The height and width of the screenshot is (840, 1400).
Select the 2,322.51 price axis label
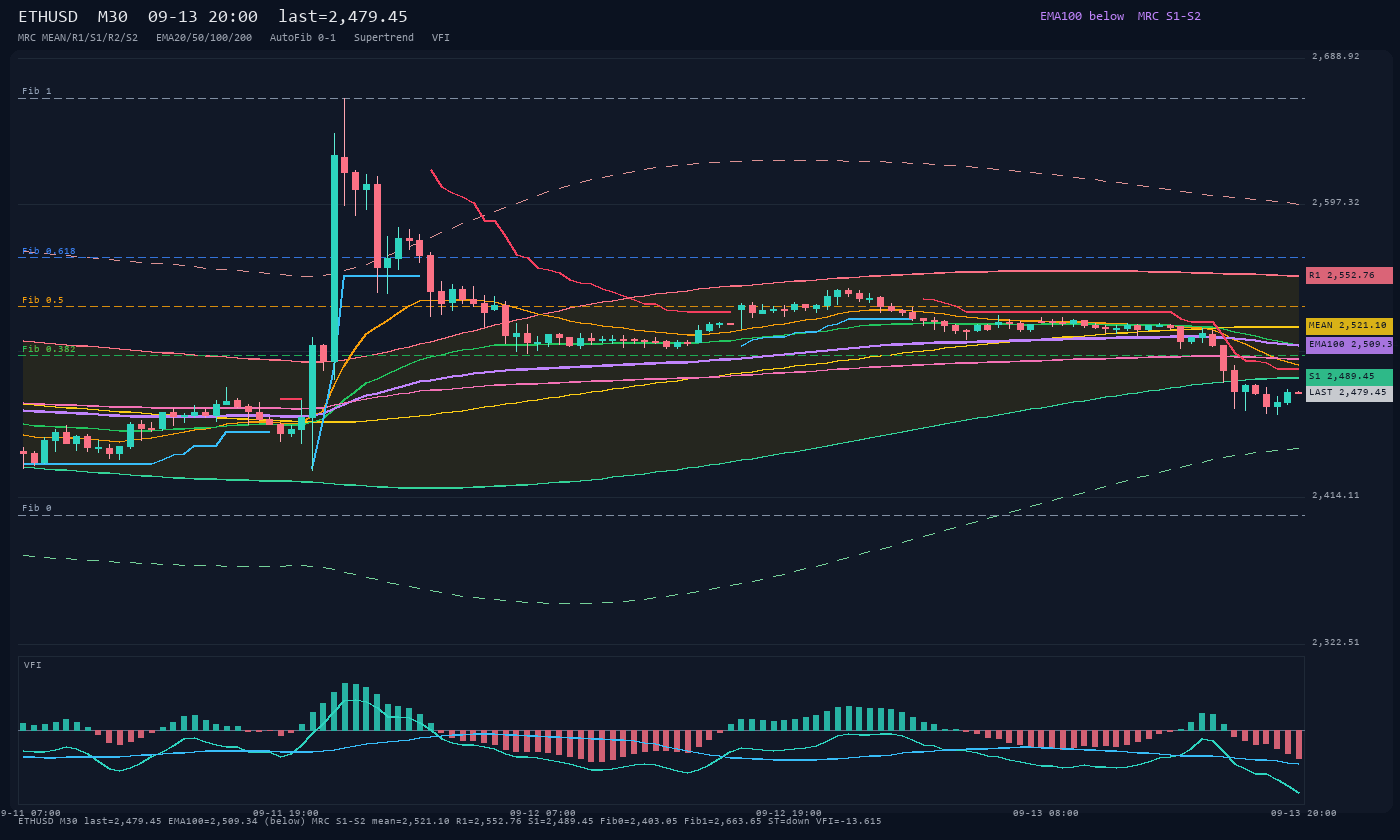tap(1336, 642)
